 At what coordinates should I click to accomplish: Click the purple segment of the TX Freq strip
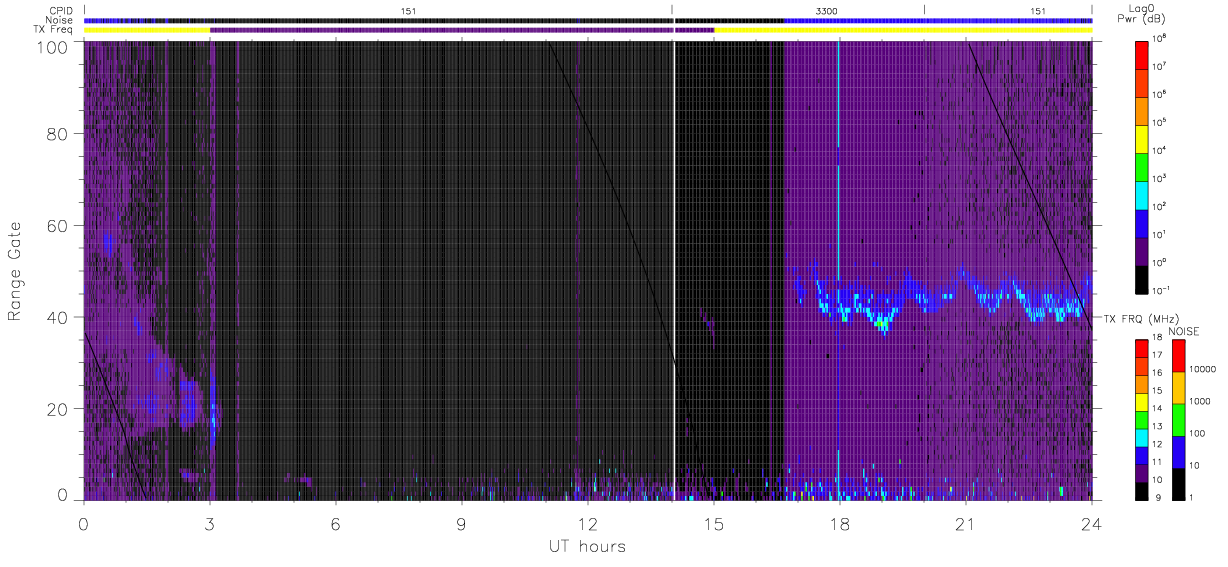(x=462, y=30)
